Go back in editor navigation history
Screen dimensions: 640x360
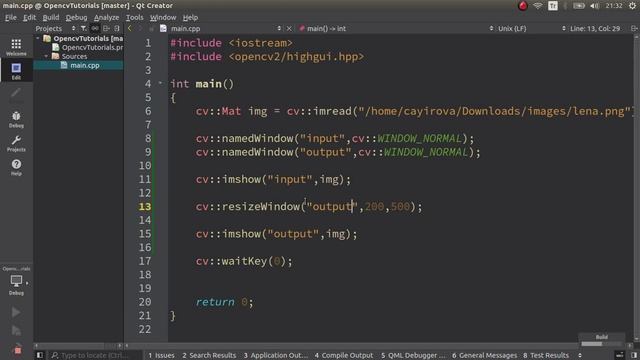(x=130, y=28)
